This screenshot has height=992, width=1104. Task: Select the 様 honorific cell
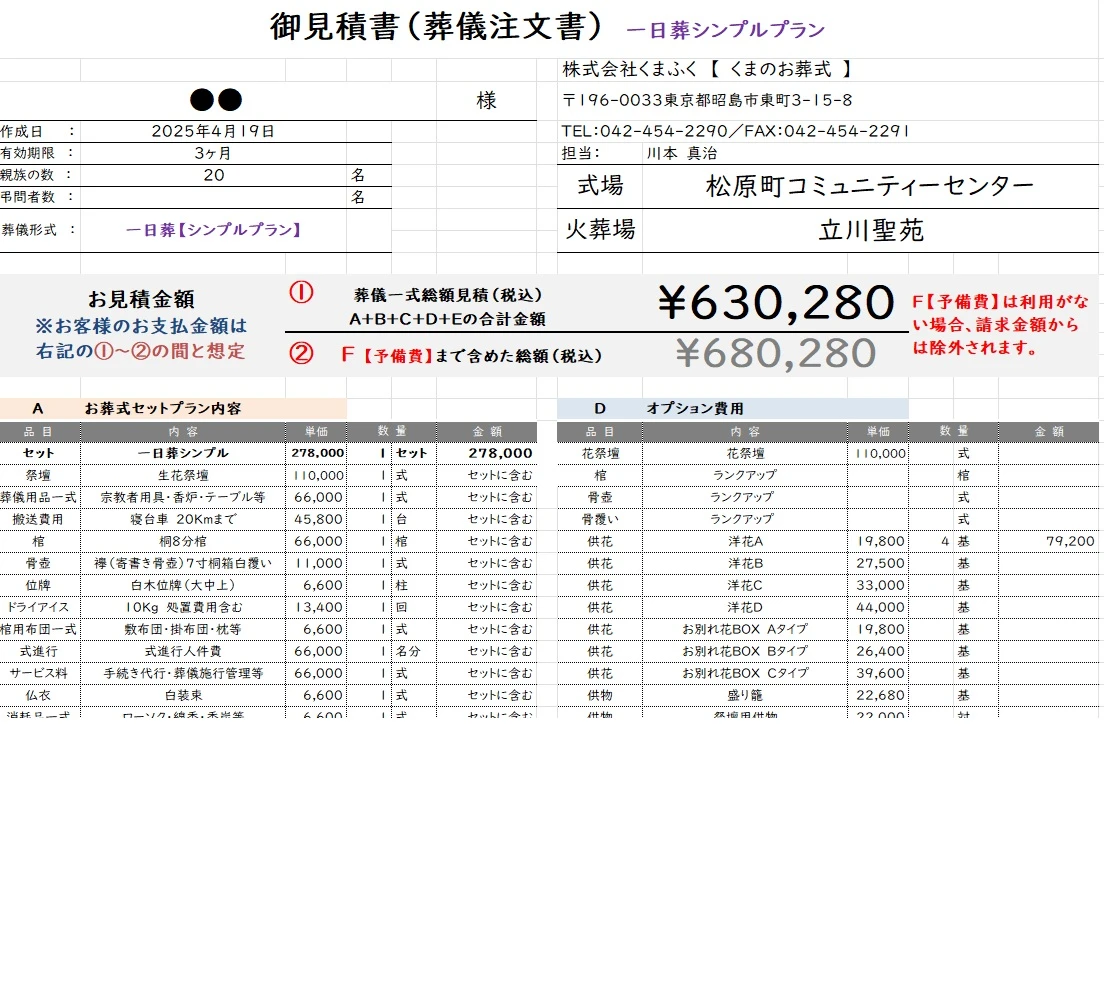pos(487,101)
